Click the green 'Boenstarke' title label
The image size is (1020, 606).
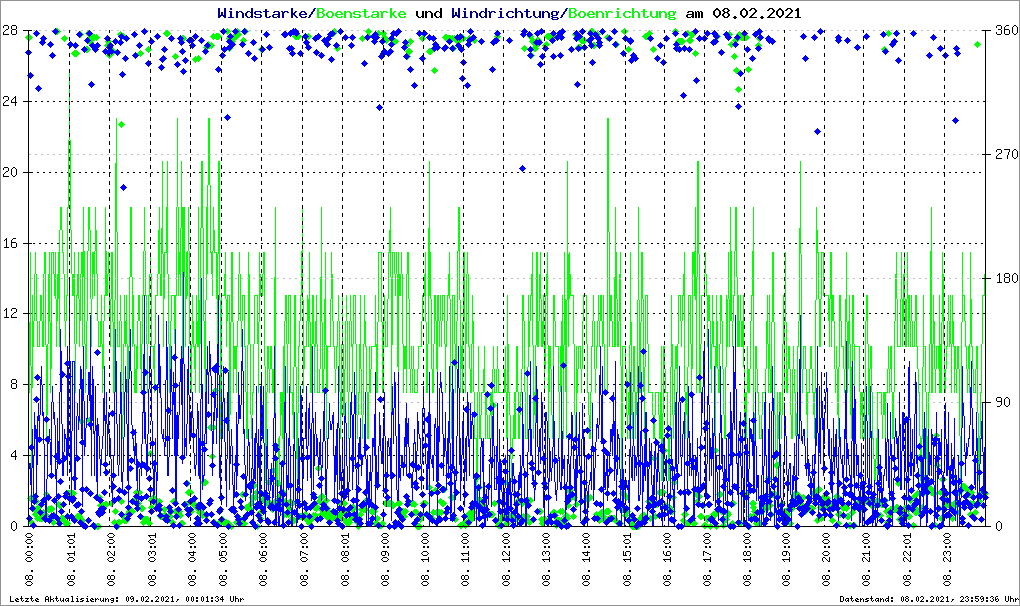[x=361, y=13]
